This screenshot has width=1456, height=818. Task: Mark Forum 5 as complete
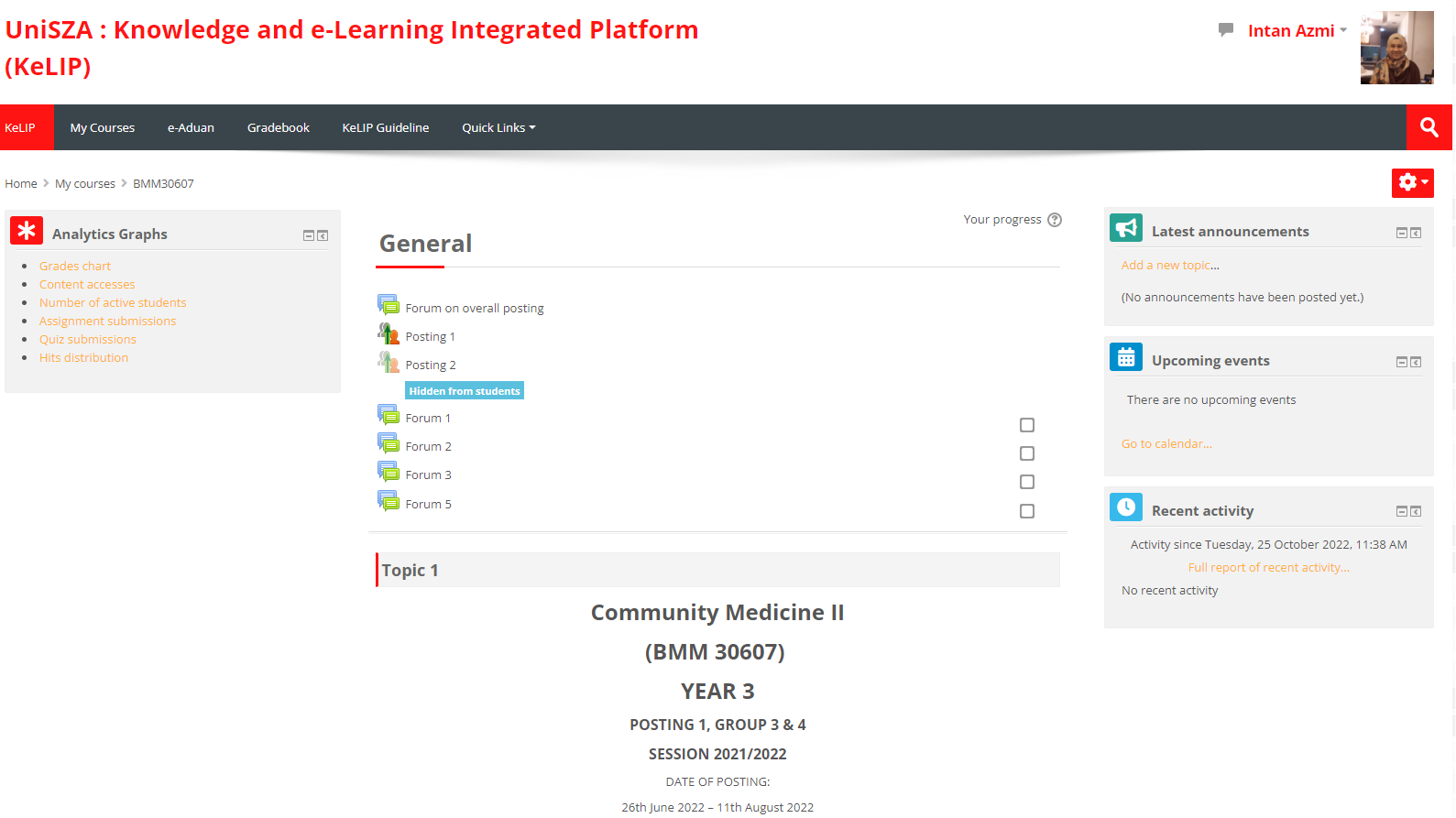click(1027, 511)
